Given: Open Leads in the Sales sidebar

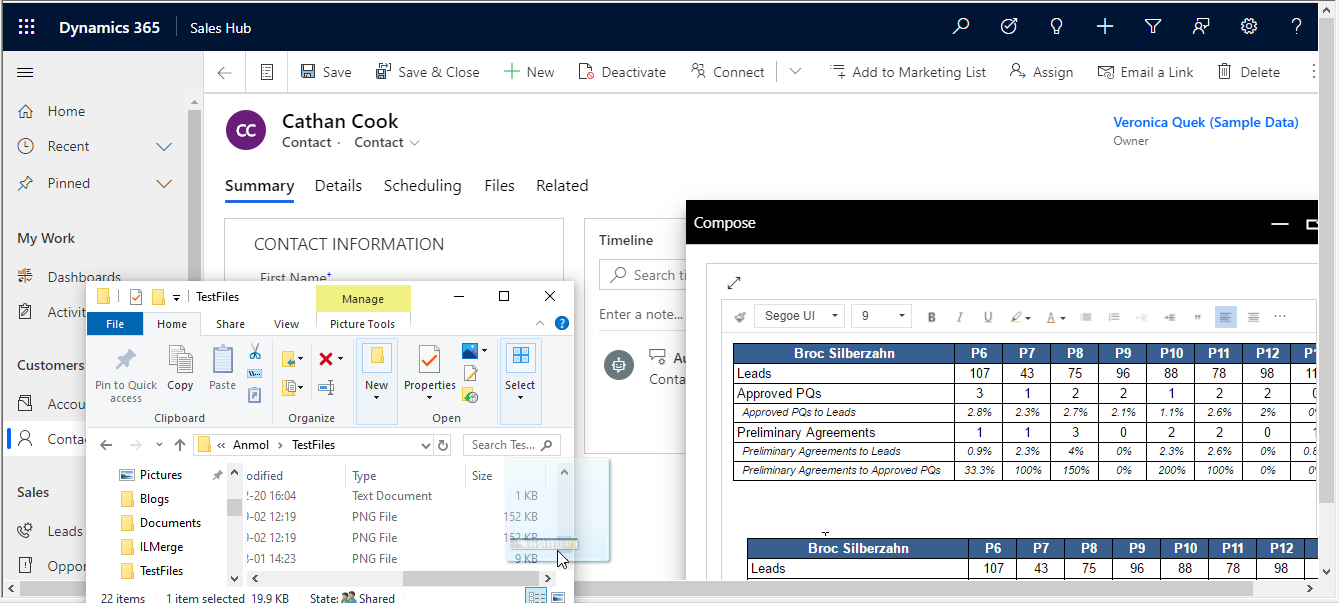Looking at the screenshot, I should (65, 531).
